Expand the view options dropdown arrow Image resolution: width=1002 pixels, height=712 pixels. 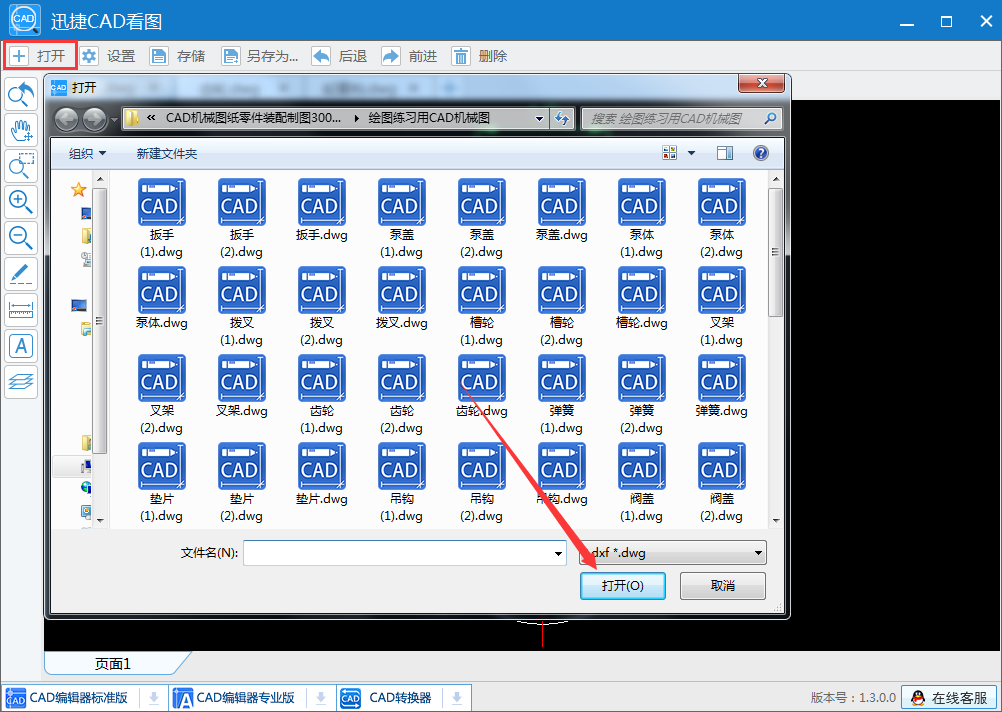point(691,153)
